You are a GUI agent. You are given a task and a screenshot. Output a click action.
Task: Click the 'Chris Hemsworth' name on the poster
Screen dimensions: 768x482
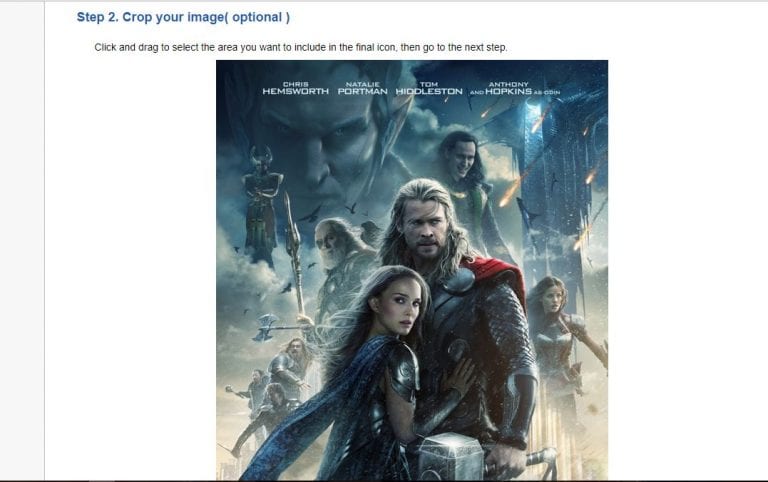[295, 88]
